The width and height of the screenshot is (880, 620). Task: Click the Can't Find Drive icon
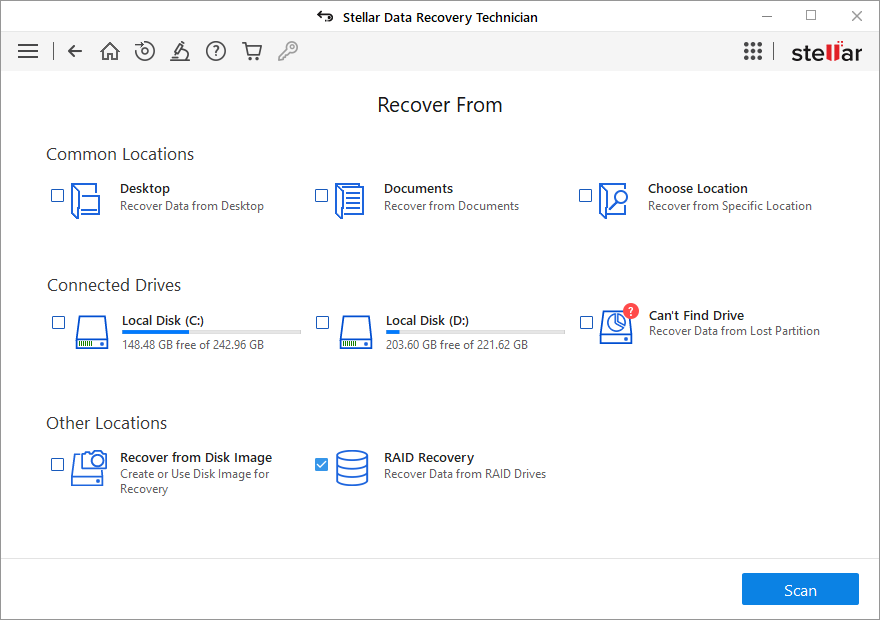point(616,327)
